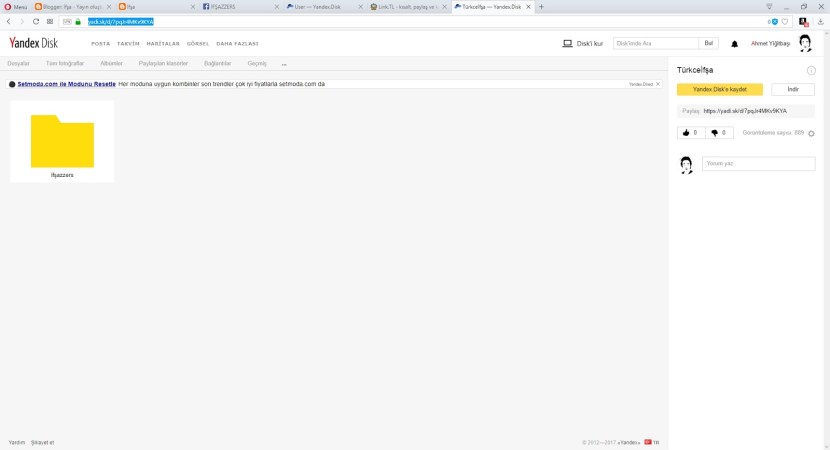The image size is (830, 450).
Task: Click the Yandex.Disk'e kaydet button
Action: click(720, 89)
